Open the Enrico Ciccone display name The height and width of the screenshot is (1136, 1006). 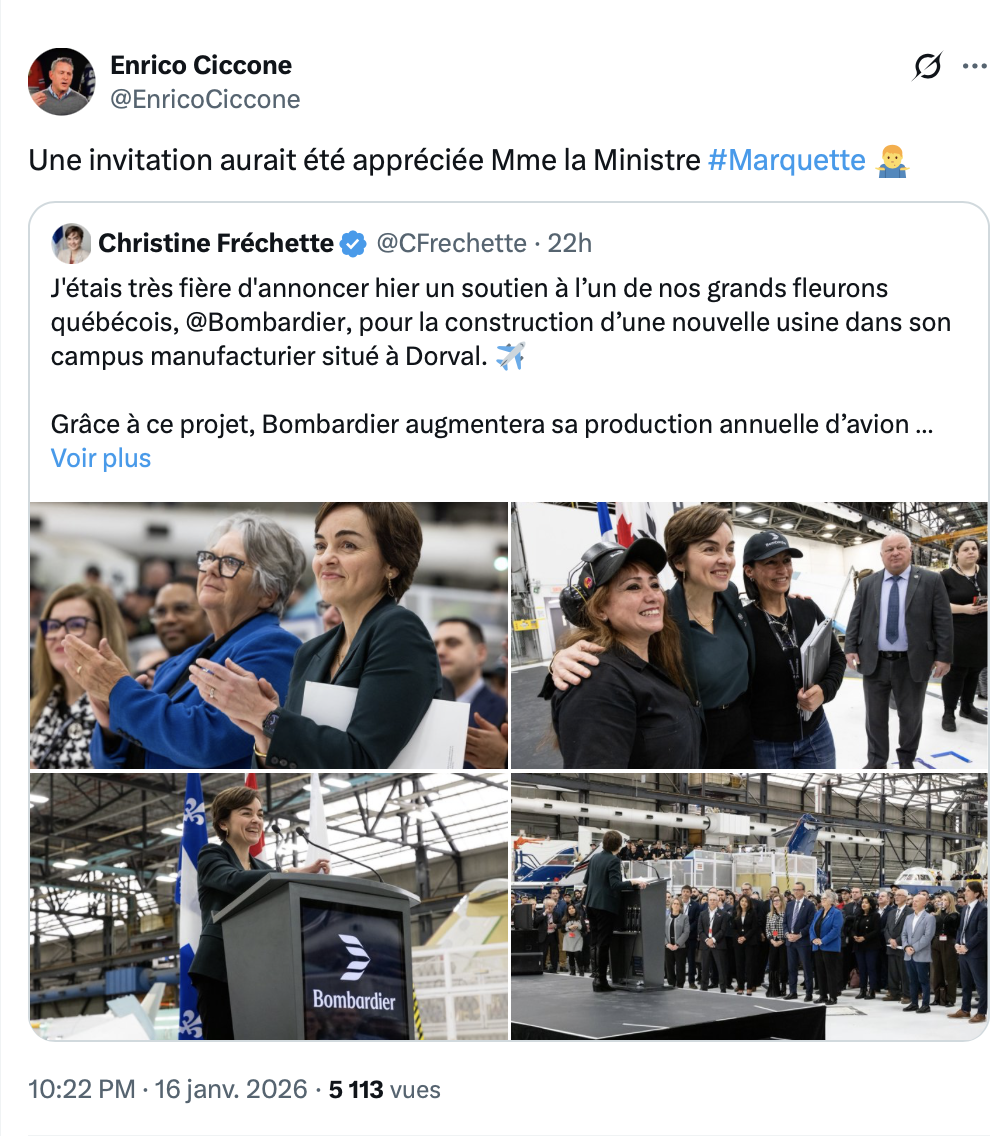click(x=201, y=65)
